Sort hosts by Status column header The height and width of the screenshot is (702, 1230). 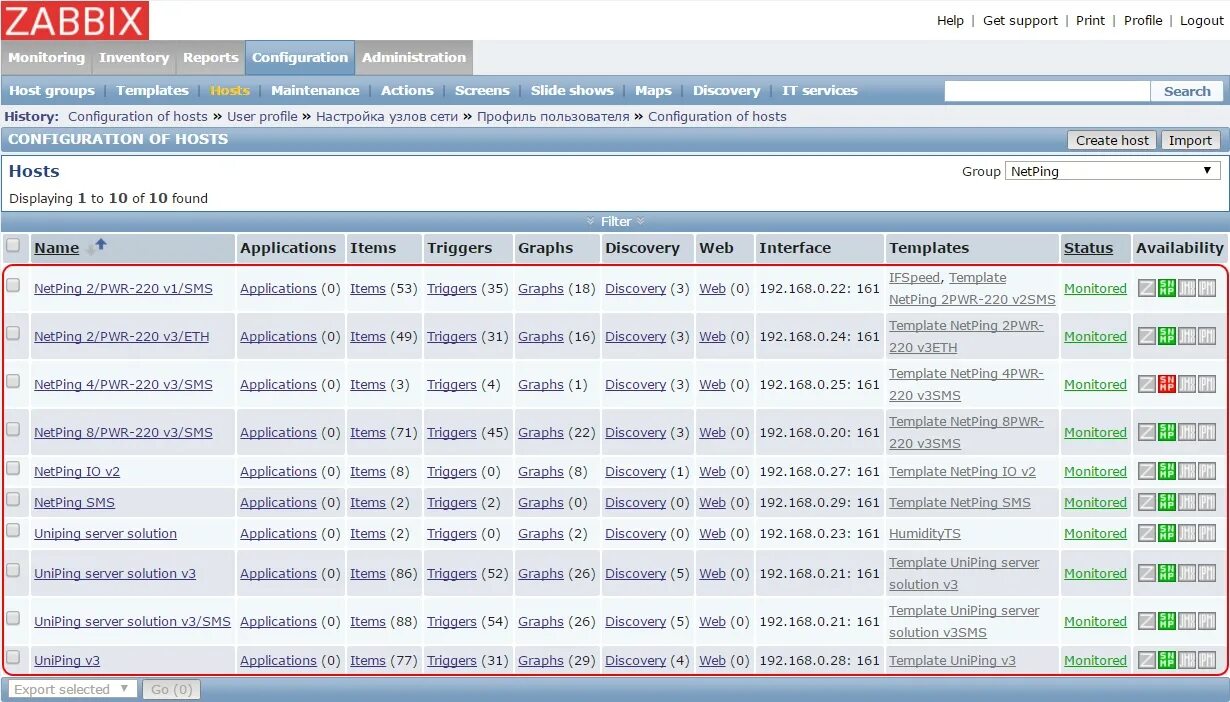coord(1088,248)
